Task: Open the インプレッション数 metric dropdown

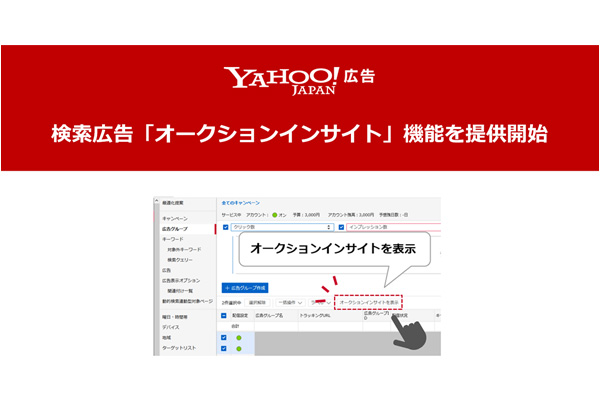Action: click(x=400, y=227)
